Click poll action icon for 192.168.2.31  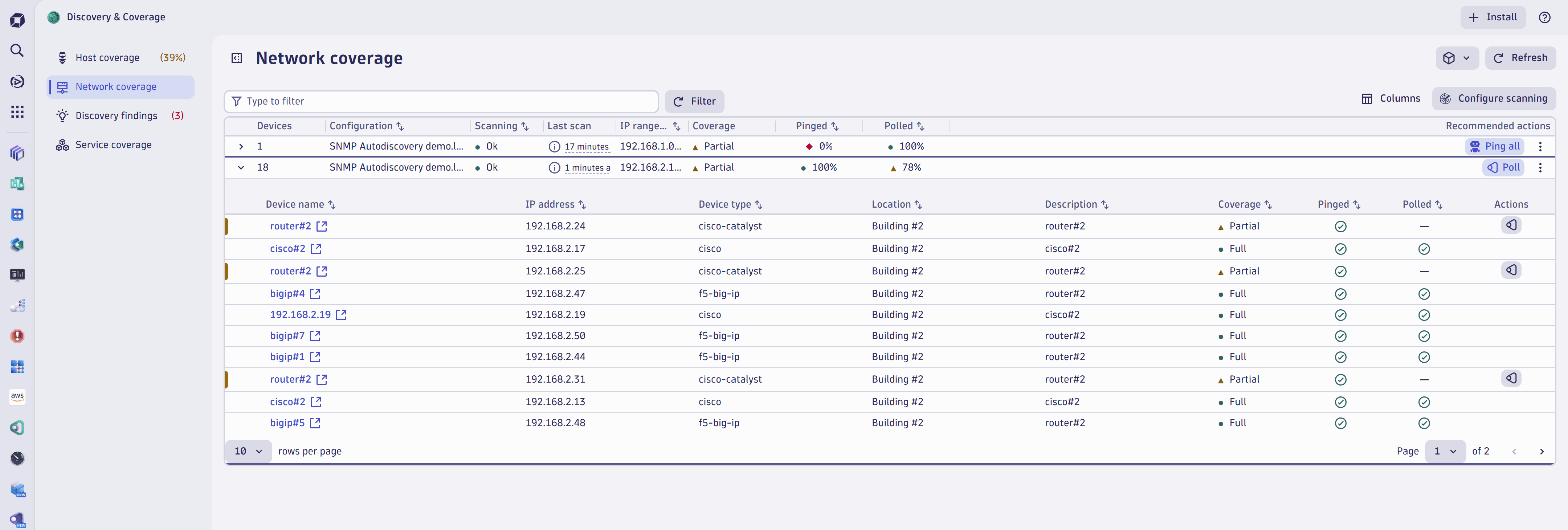tap(1511, 379)
